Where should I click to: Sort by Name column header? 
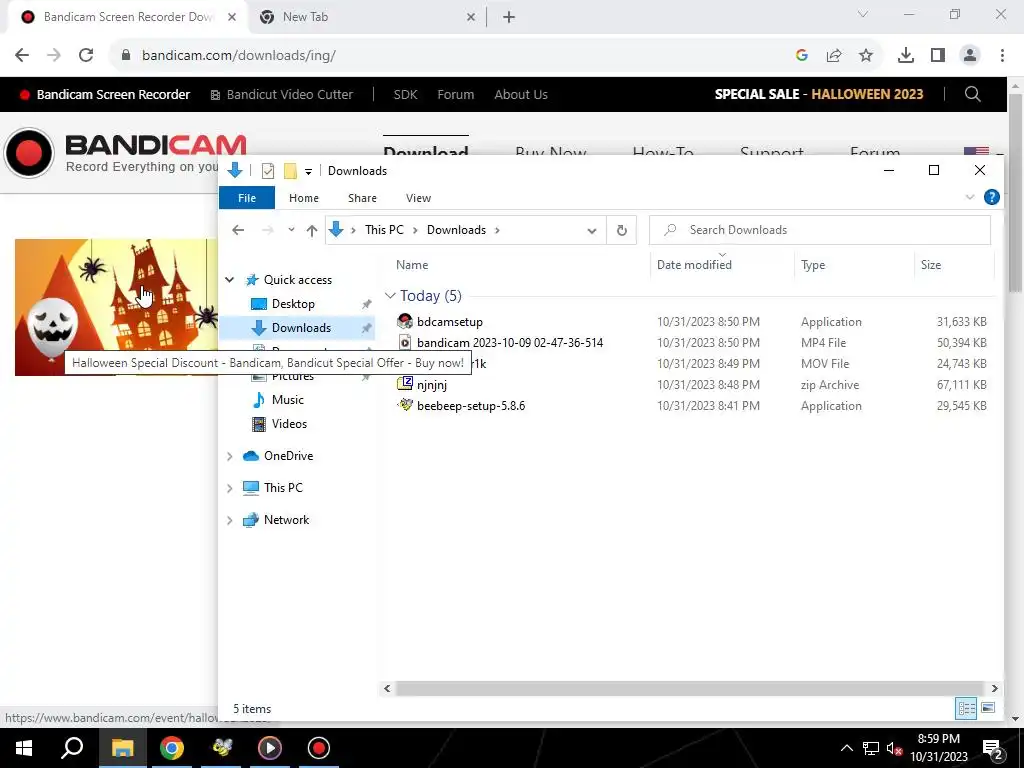click(412, 264)
